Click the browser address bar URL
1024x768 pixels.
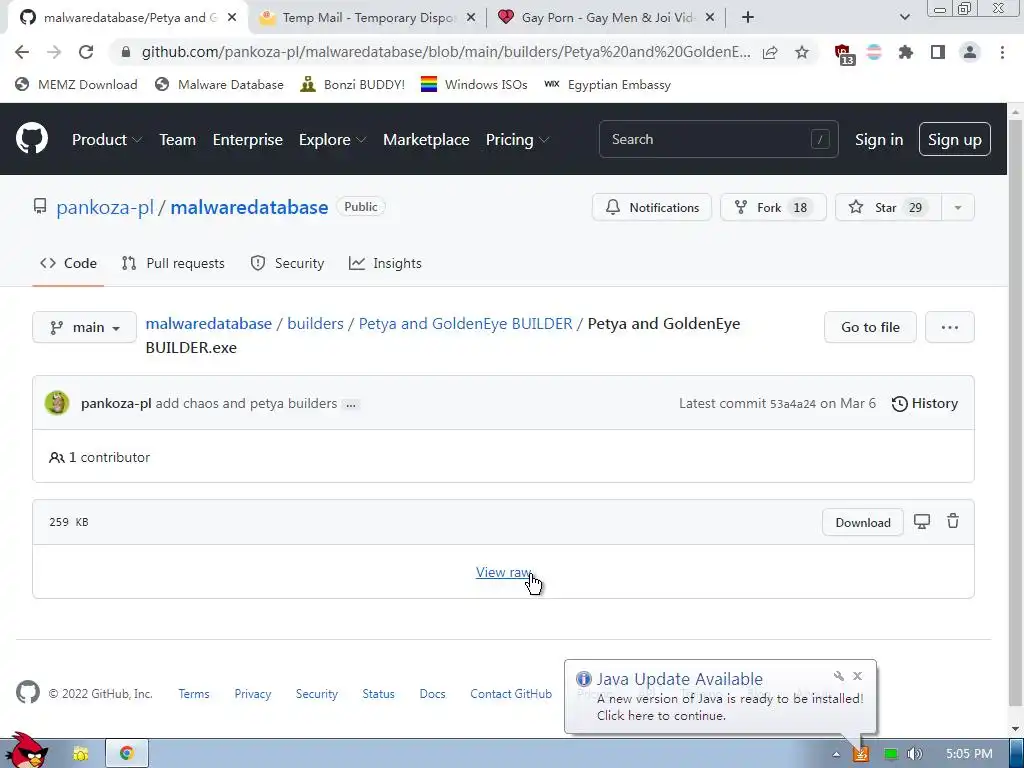(446, 52)
